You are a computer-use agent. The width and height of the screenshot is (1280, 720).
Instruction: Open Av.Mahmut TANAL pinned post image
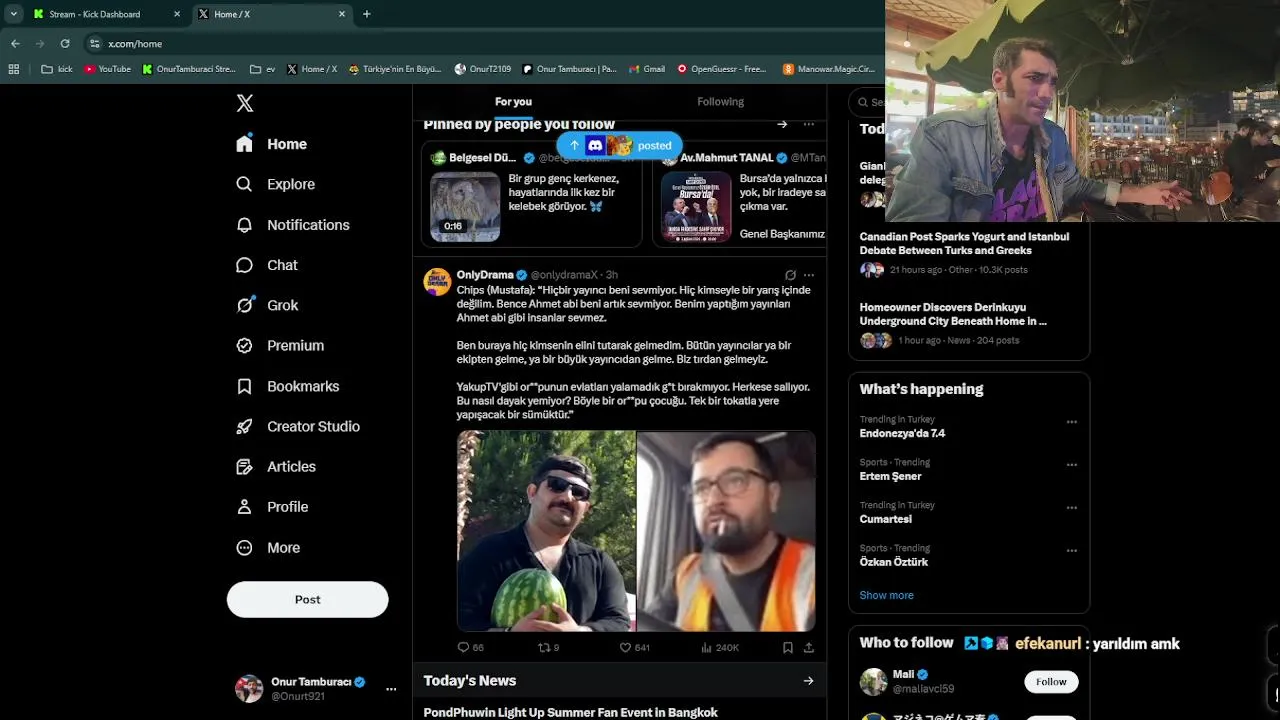tap(696, 207)
